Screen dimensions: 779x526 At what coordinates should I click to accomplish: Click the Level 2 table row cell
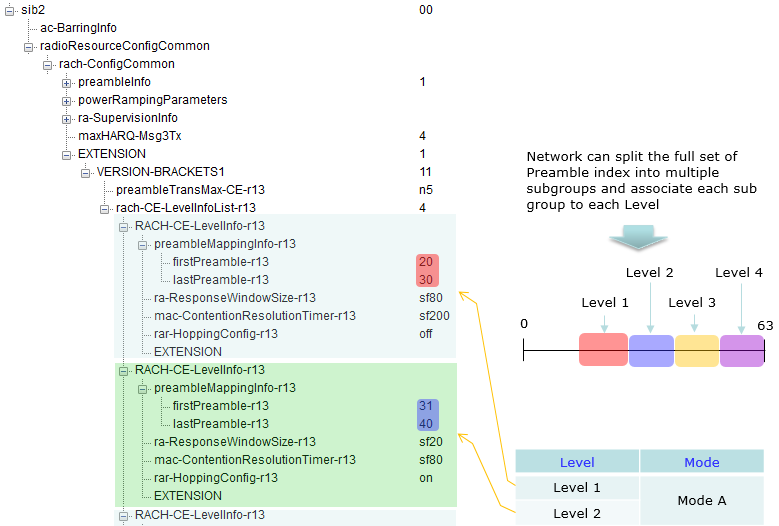(x=577, y=513)
